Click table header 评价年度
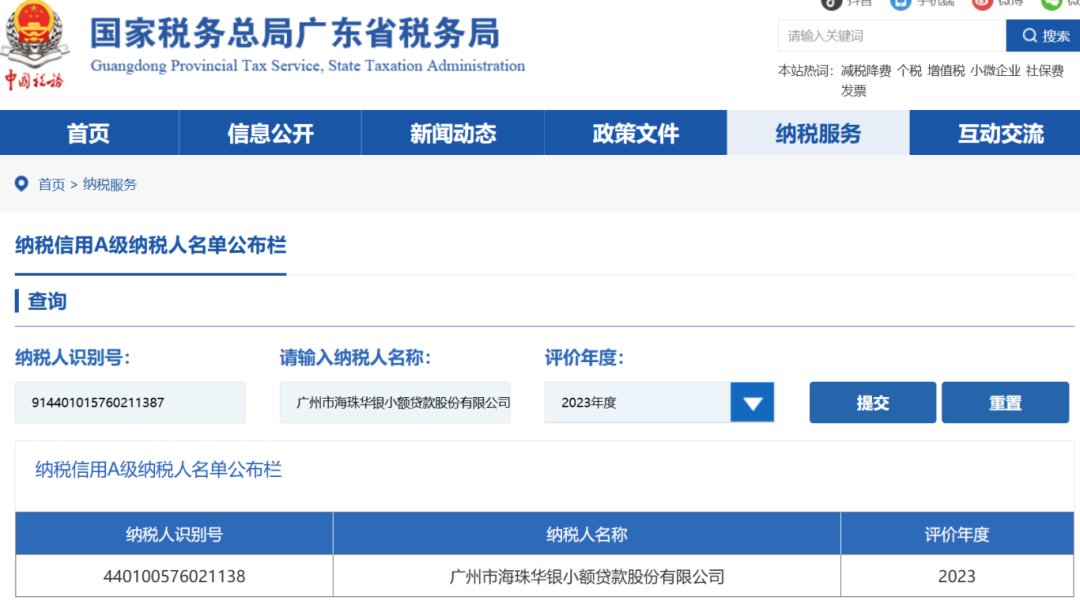 pyautogui.click(x=957, y=534)
